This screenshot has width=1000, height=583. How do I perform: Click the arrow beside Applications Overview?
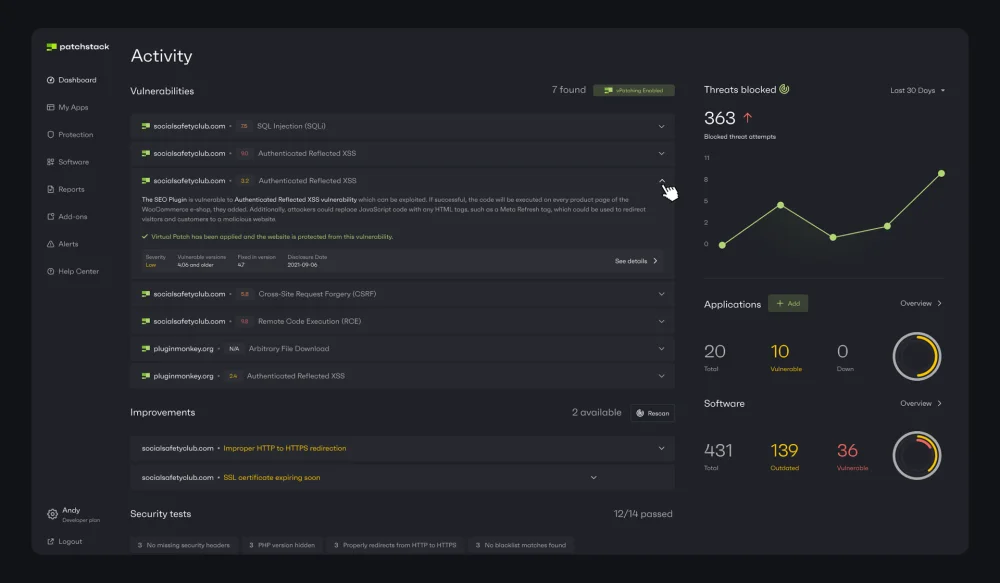point(939,304)
